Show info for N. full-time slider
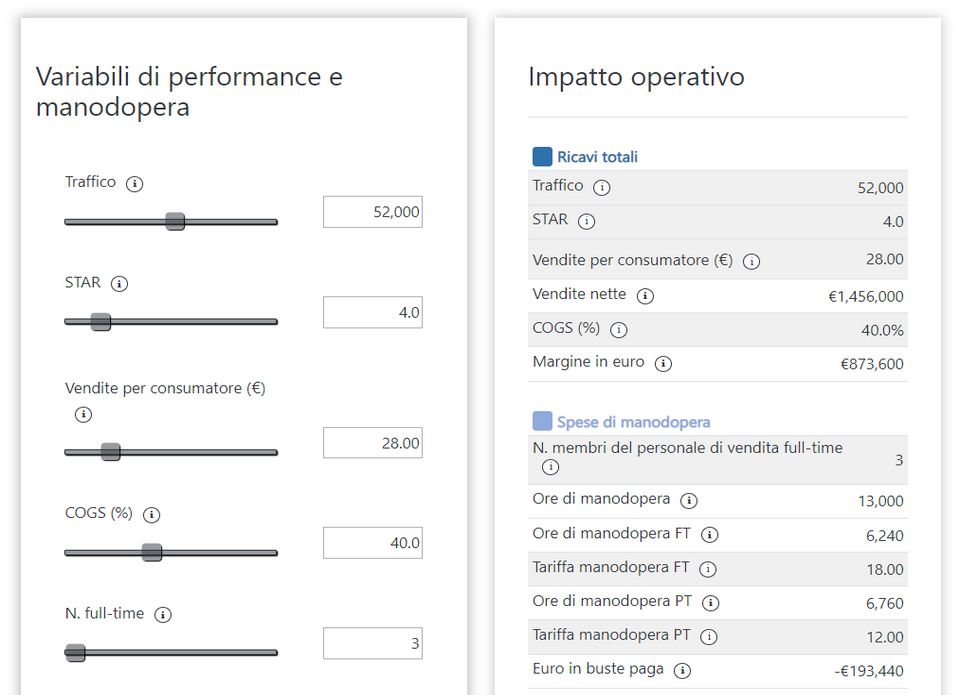 click(163, 615)
